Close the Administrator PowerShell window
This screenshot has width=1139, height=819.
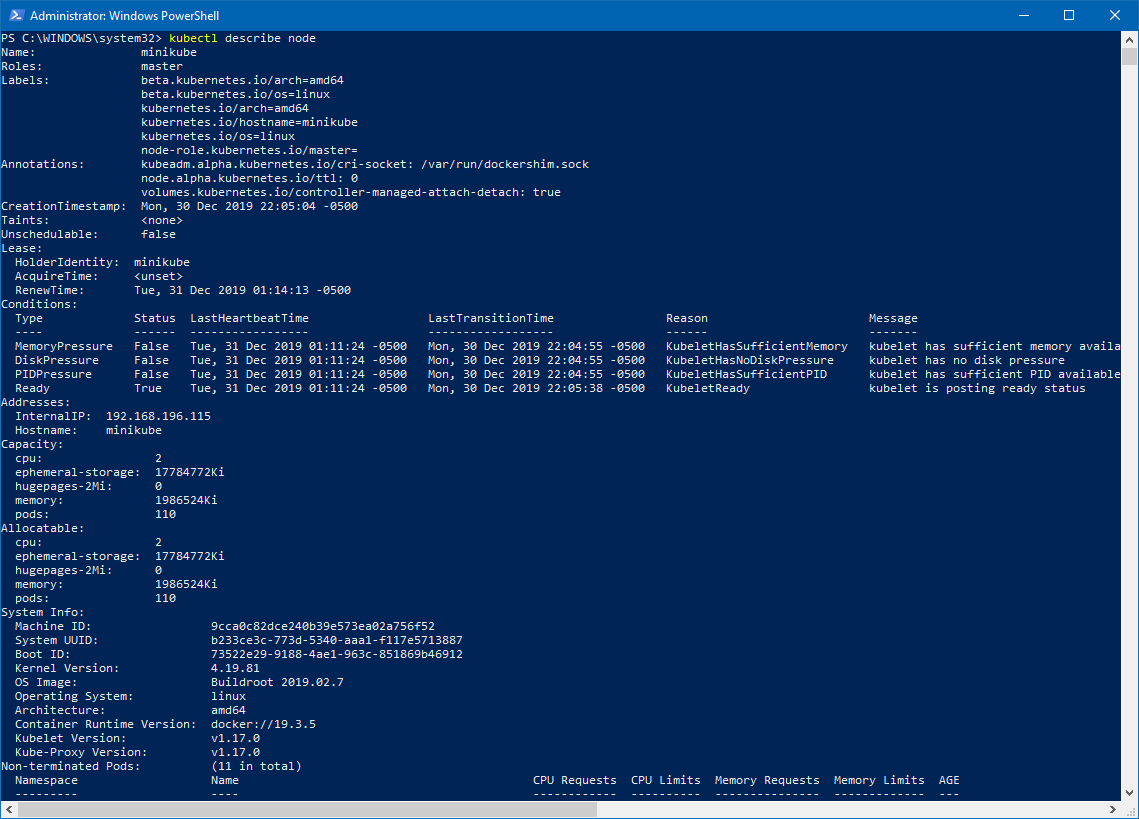coord(1115,16)
